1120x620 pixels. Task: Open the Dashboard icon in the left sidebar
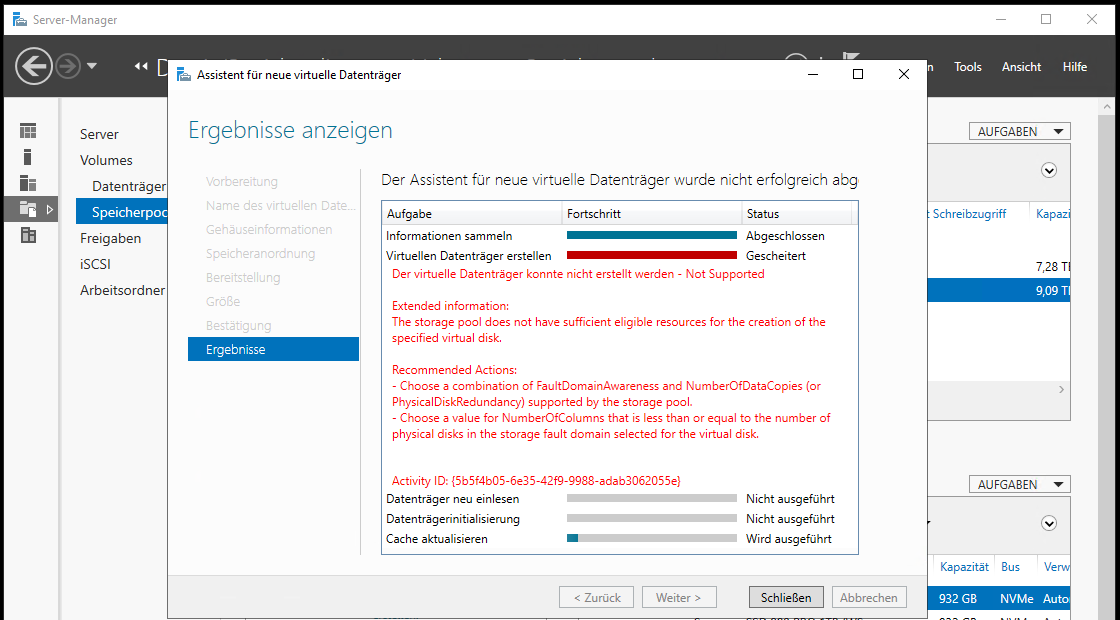pyautogui.click(x=28, y=131)
